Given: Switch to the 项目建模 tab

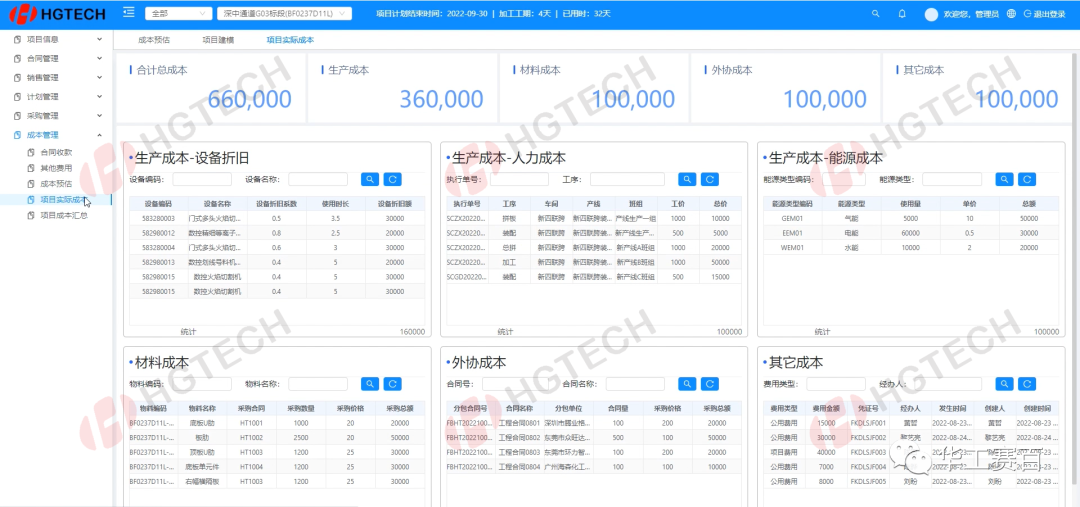Looking at the screenshot, I should (218, 40).
